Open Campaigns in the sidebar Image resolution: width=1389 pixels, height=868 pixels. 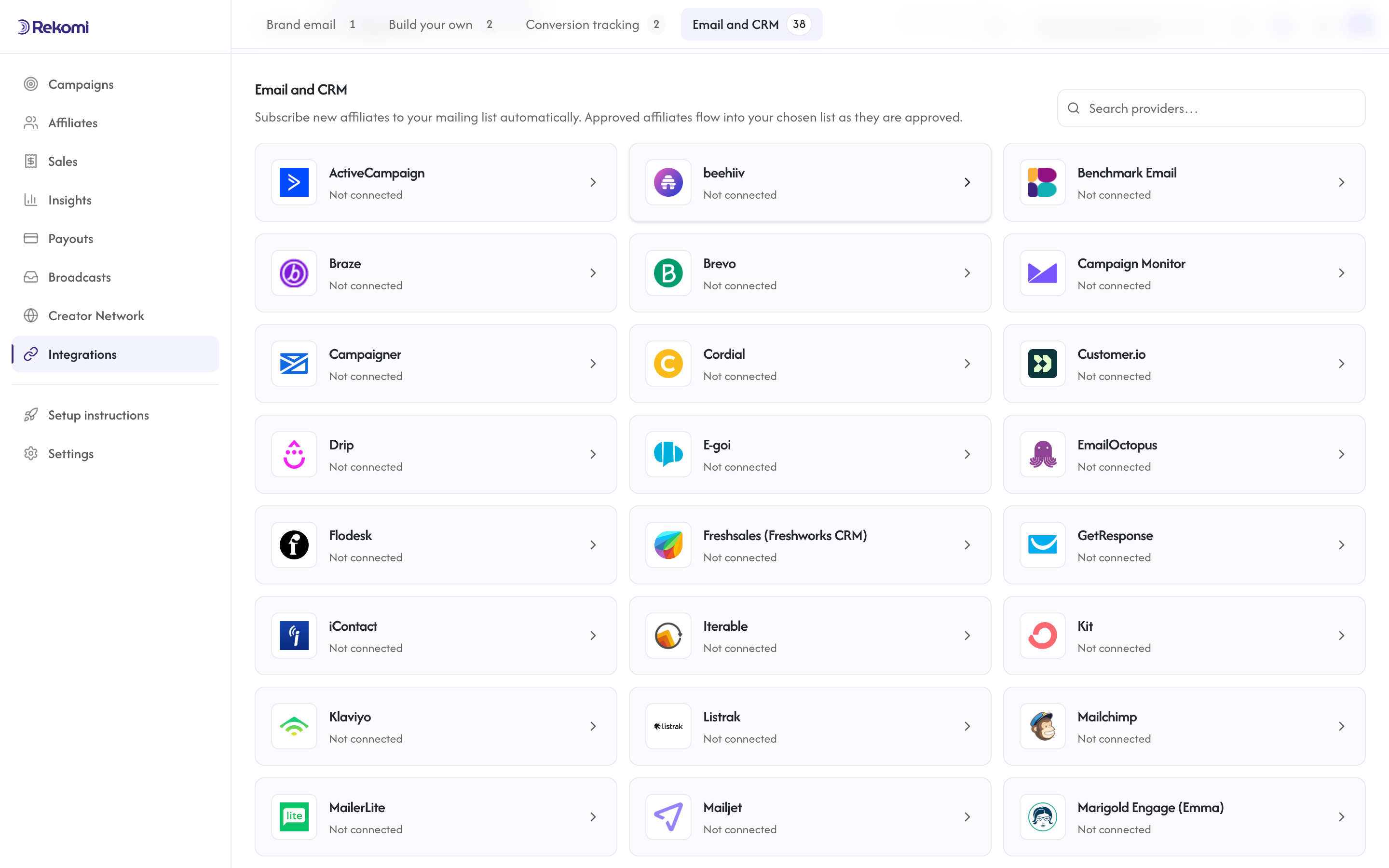(x=115, y=84)
